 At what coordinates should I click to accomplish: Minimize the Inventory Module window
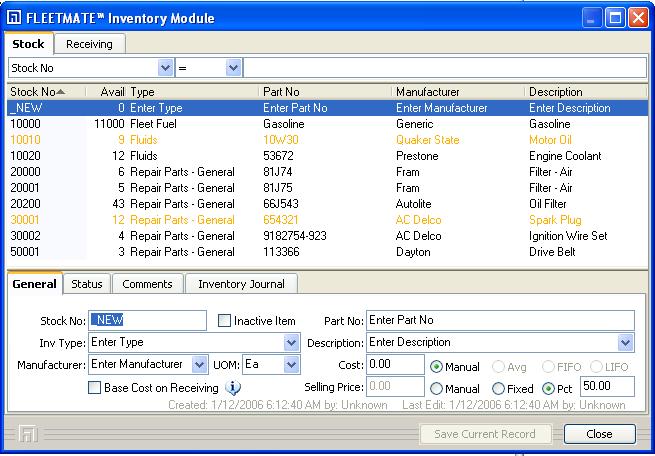tap(592, 18)
